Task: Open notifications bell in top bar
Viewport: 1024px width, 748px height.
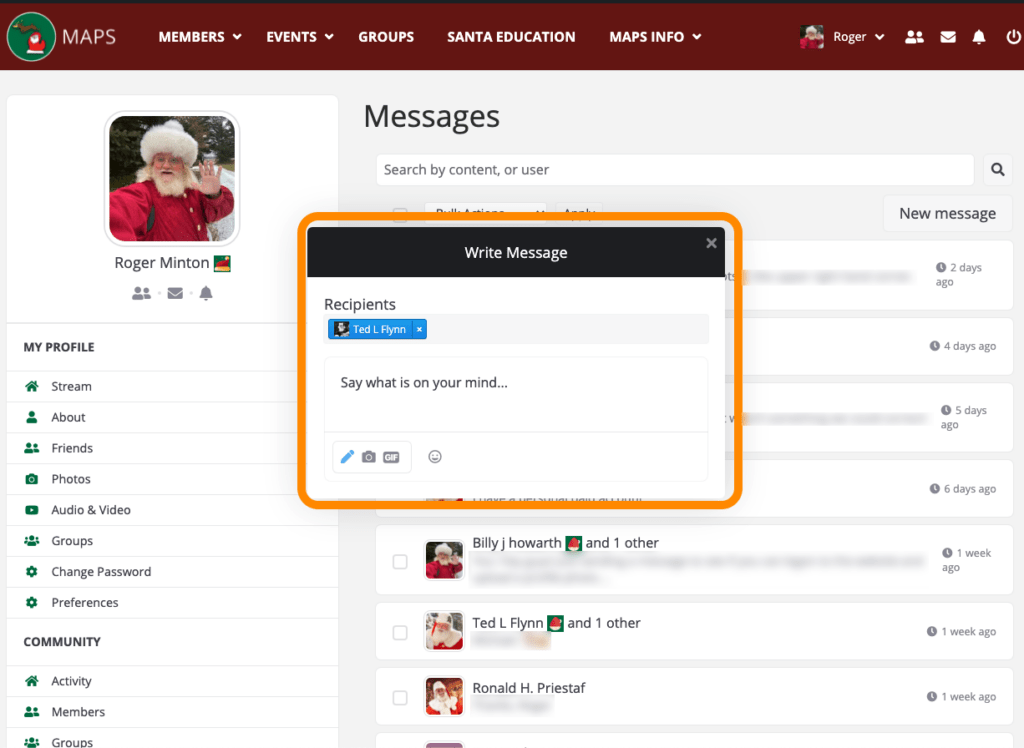Action: 978,37
